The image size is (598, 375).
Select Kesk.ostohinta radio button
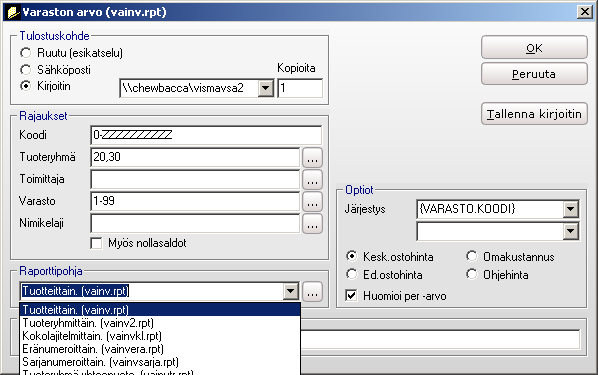(352, 256)
